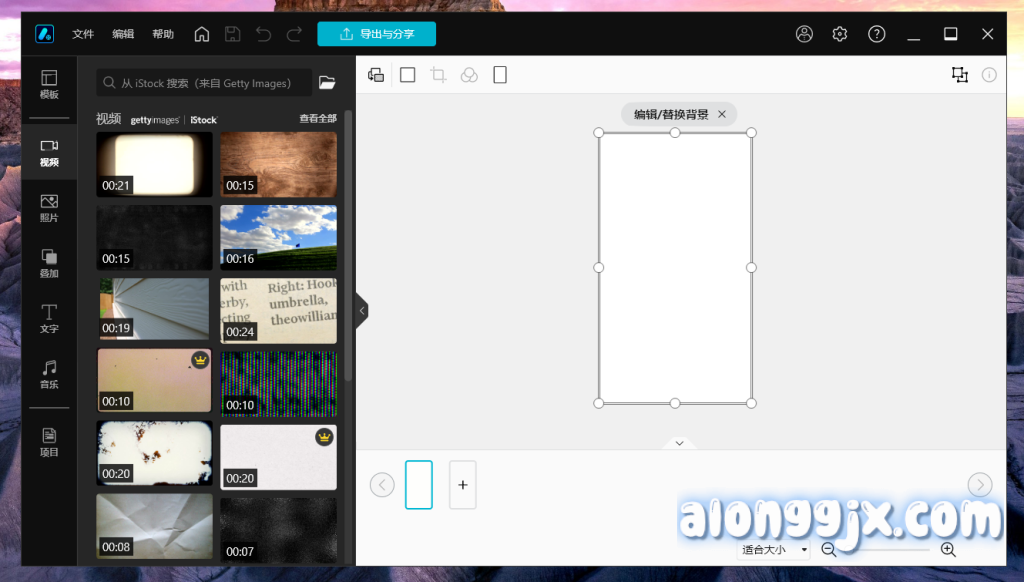Viewport: 1024px width, 582px height.
Task: Open the 音乐 music panel
Action: coord(49,374)
